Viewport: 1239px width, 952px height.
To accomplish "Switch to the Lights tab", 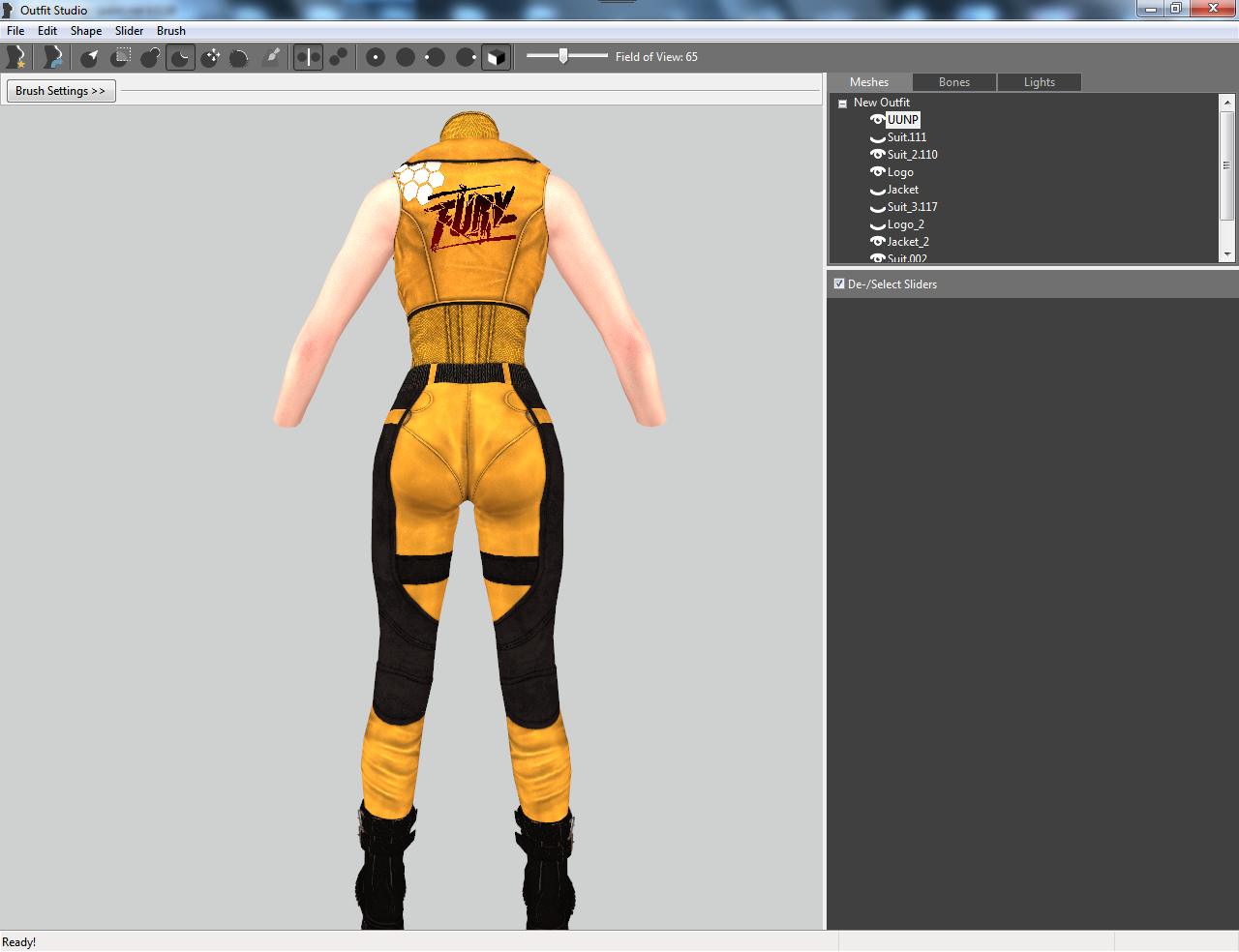I will (x=1040, y=82).
